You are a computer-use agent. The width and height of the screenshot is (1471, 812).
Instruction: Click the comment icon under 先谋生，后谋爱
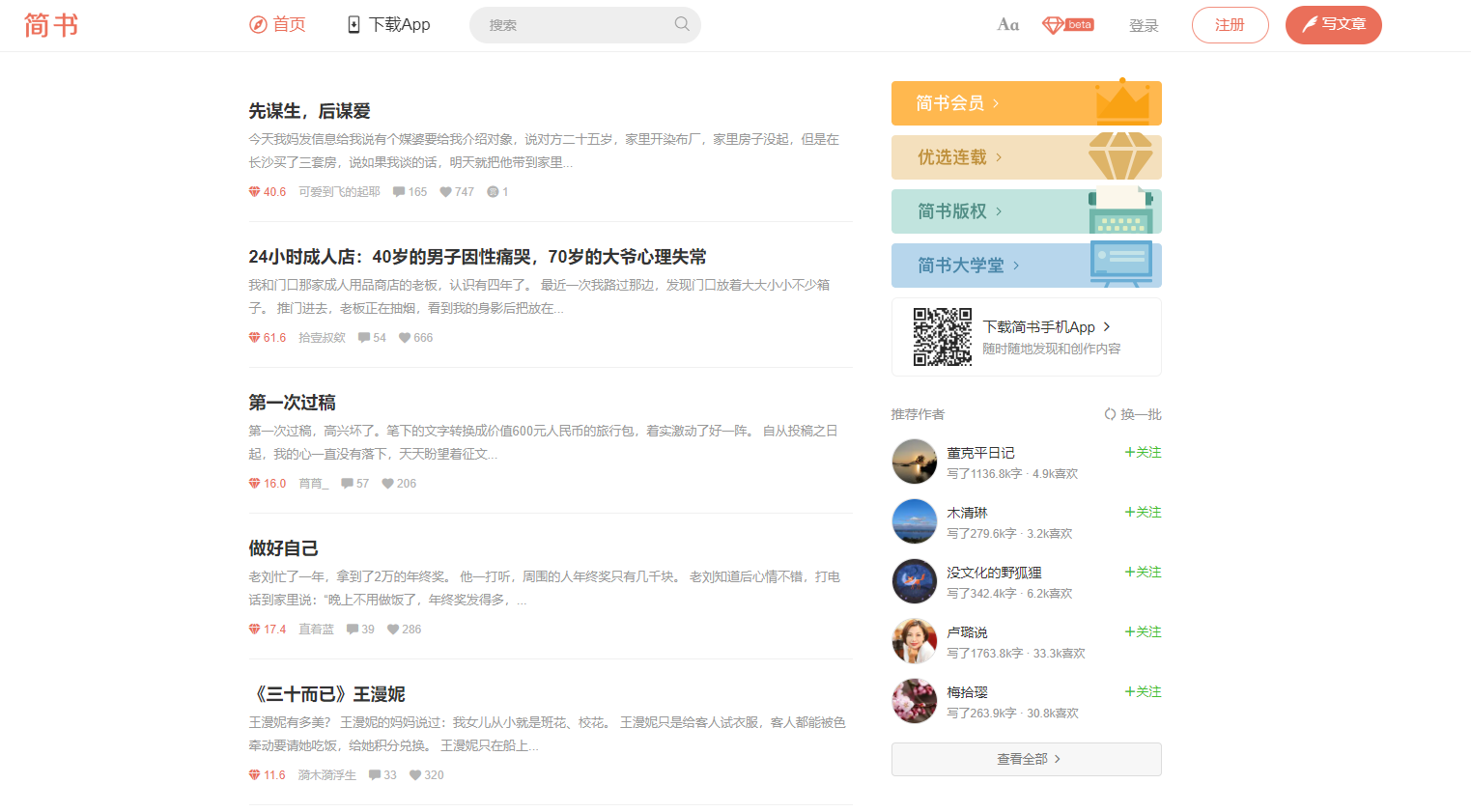pyautogui.click(x=399, y=191)
